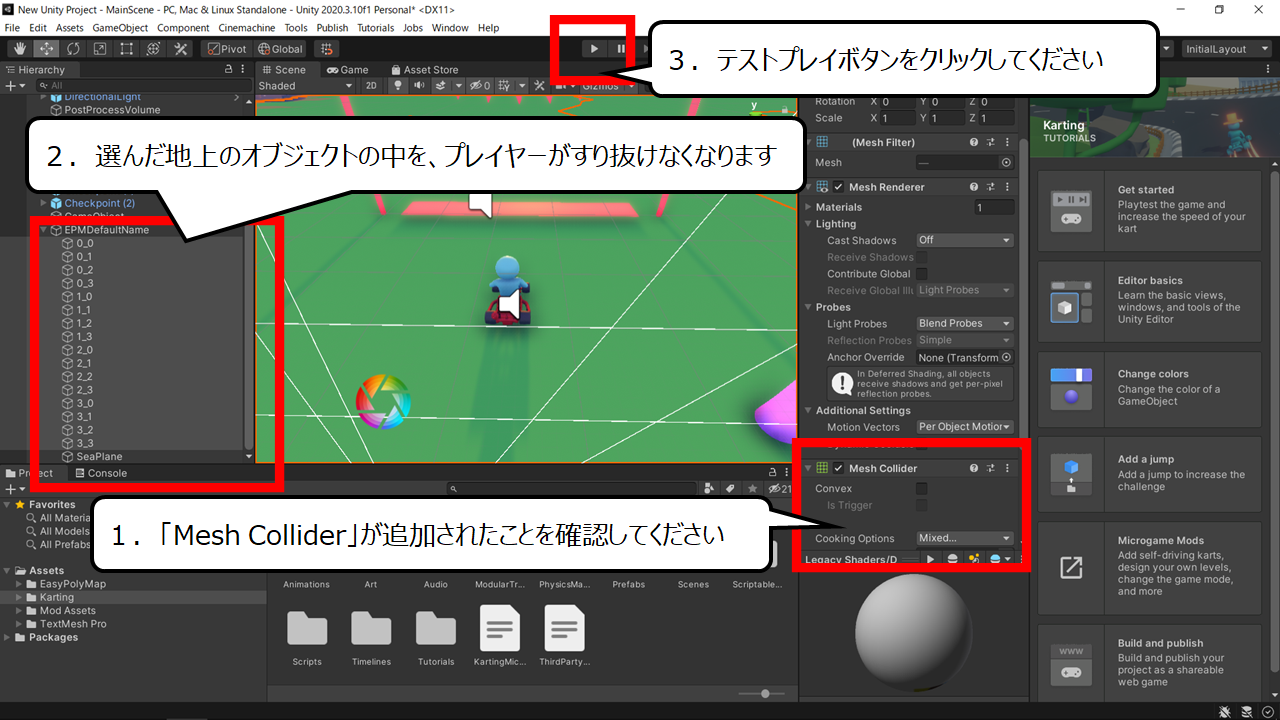1280x720 pixels.
Task: Enable the Convex checkbox
Action: pyautogui.click(x=922, y=489)
